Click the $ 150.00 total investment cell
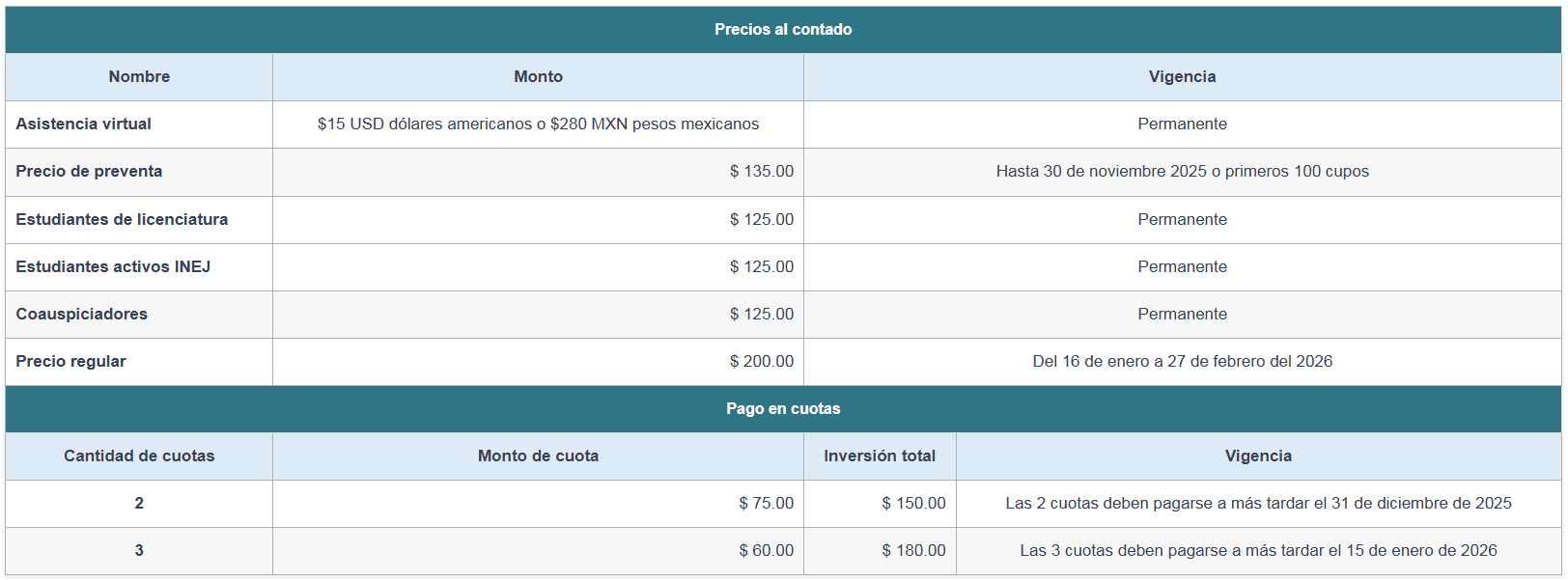Viewport: 1568px width, 580px height. click(913, 504)
